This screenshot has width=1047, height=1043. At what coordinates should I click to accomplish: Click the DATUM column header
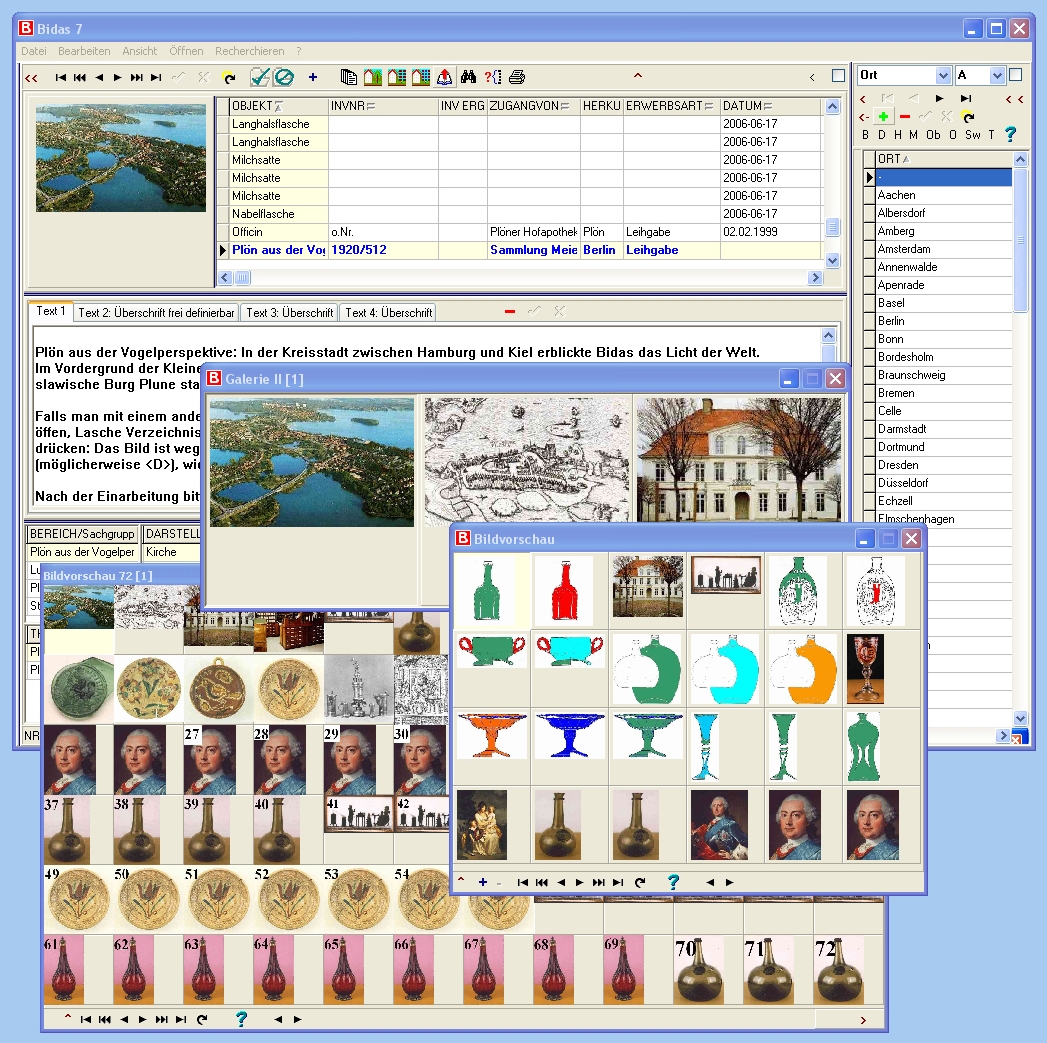(x=771, y=106)
